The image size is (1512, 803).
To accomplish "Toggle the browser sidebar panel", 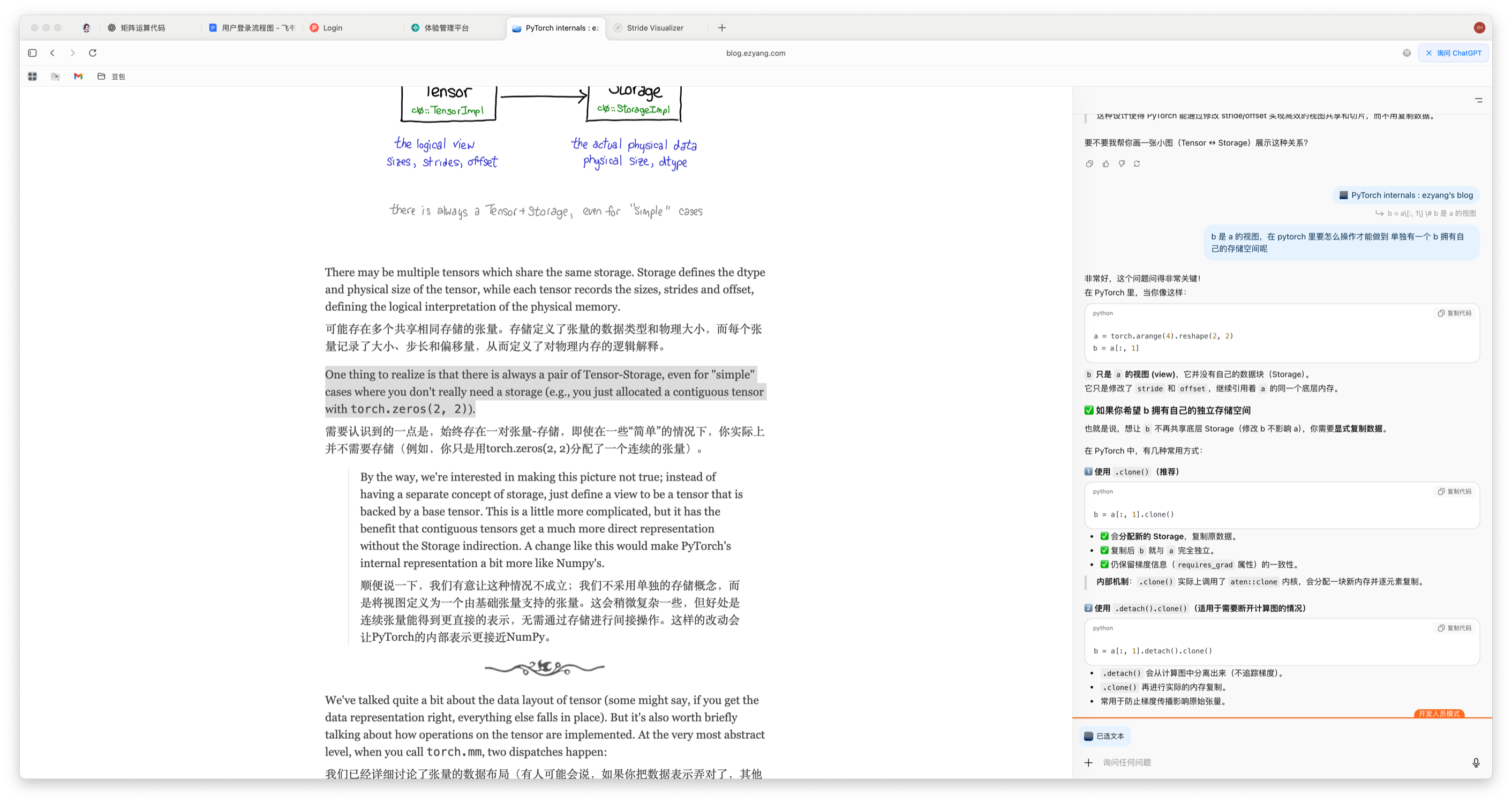I will pos(32,53).
